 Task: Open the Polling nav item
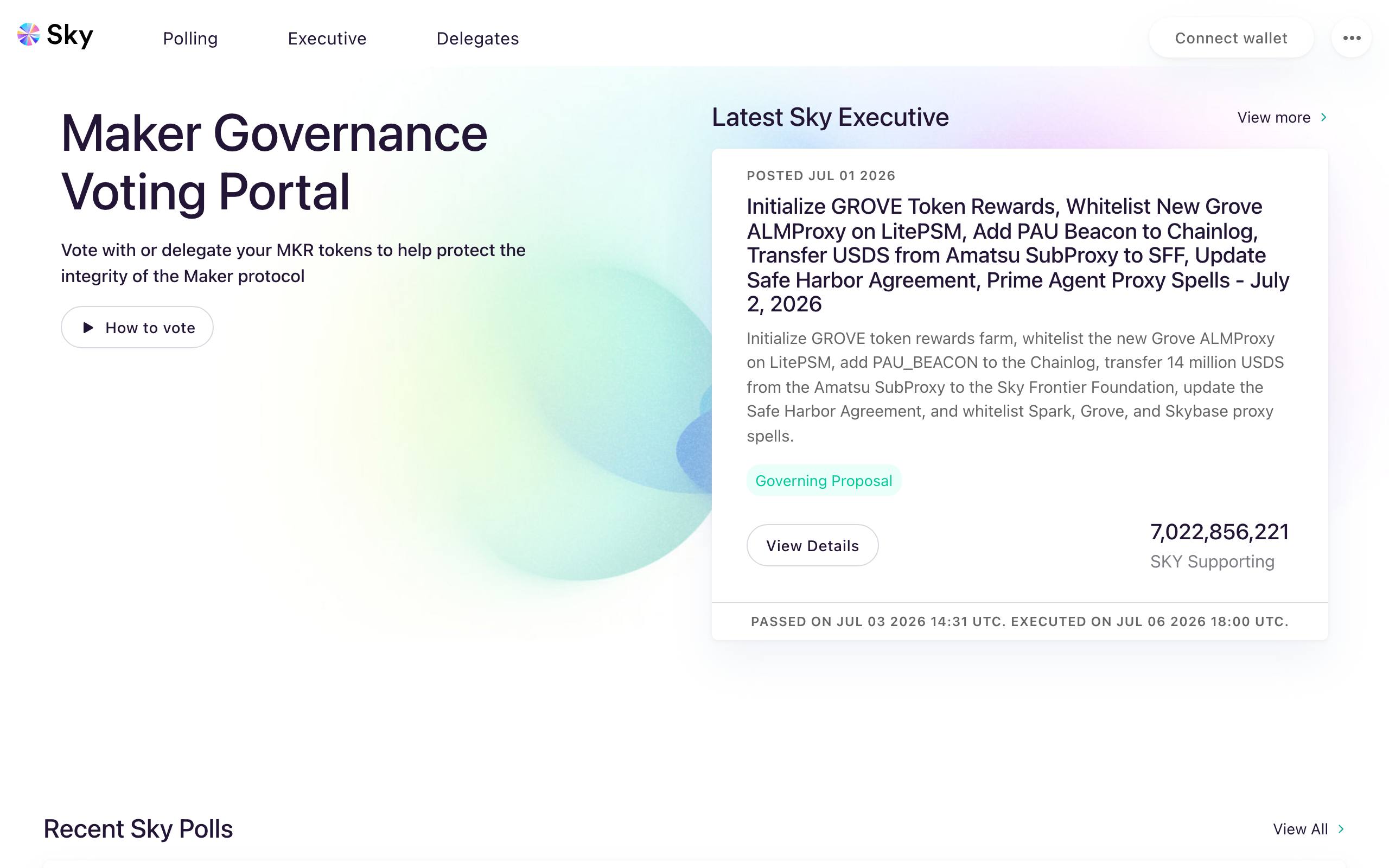coord(190,39)
